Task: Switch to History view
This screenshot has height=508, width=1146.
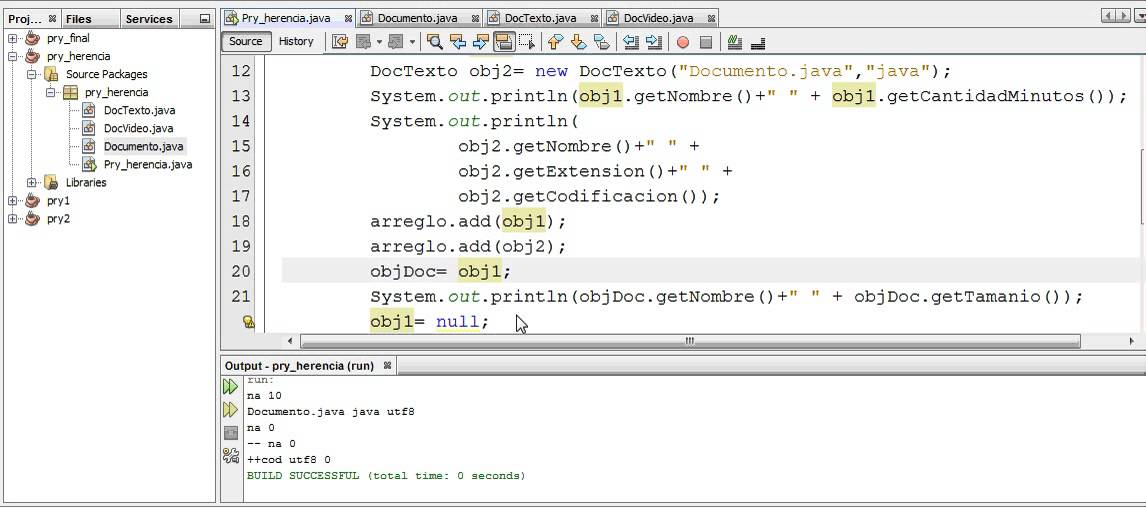Action: pyautogui.click(x=296, y=41)
